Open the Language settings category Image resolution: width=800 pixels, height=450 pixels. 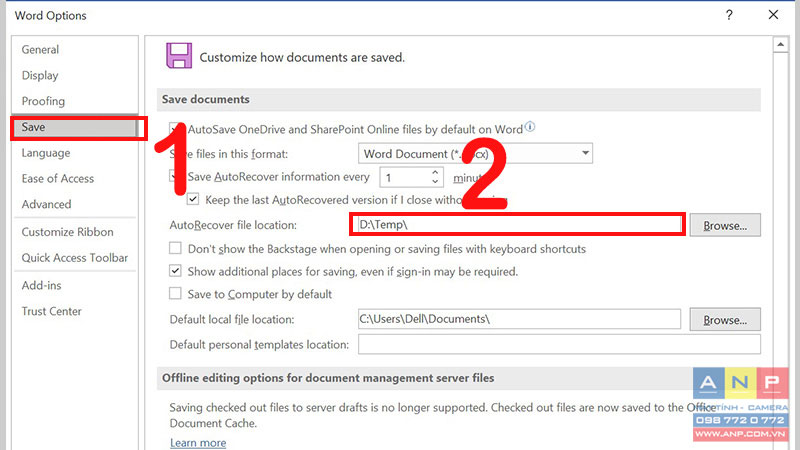pos(46,153)
